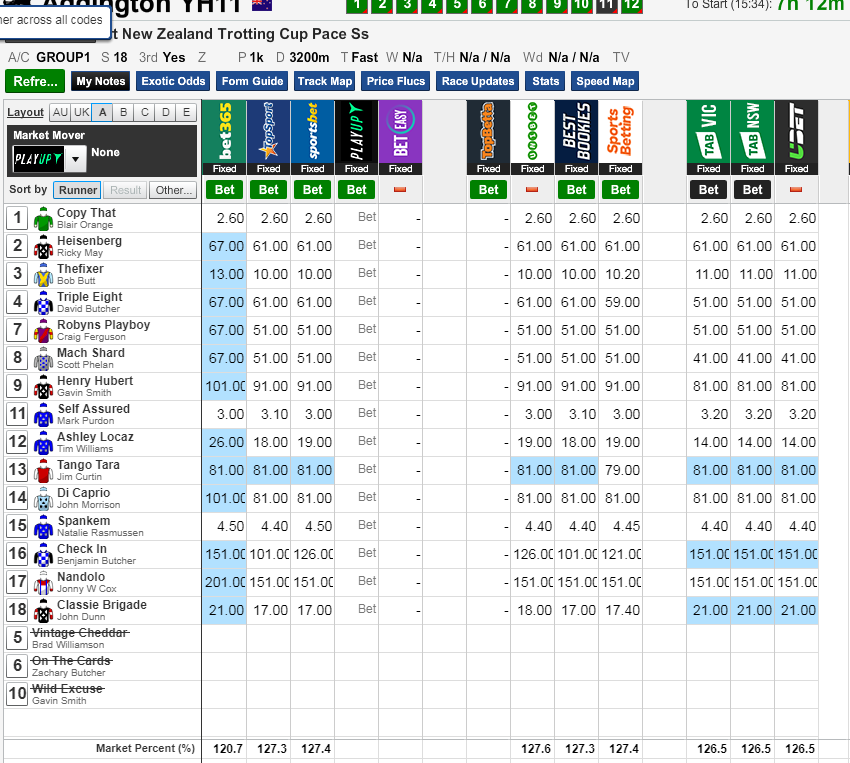Click scratched runner Vintage Cheddar
This screenshot has width=850, height=763.
click(x=80, y=632)
